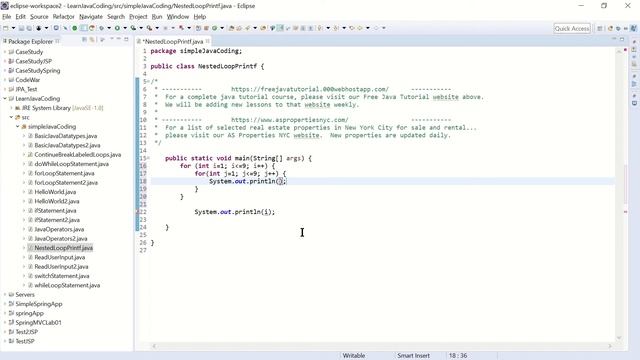Collapse the src folder node

point(11,117)
